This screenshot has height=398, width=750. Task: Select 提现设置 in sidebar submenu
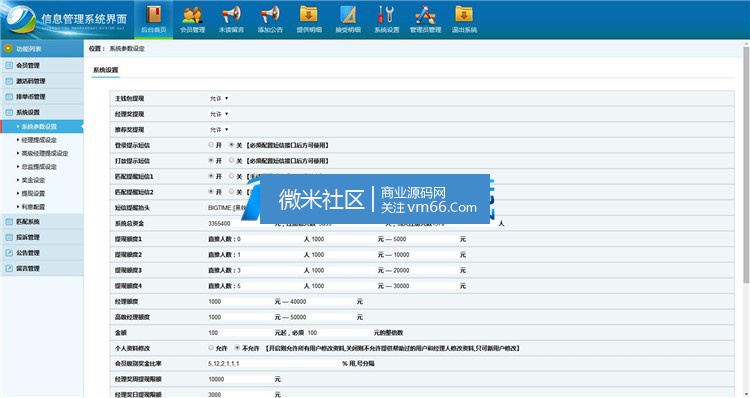click(x=33, y=193)
